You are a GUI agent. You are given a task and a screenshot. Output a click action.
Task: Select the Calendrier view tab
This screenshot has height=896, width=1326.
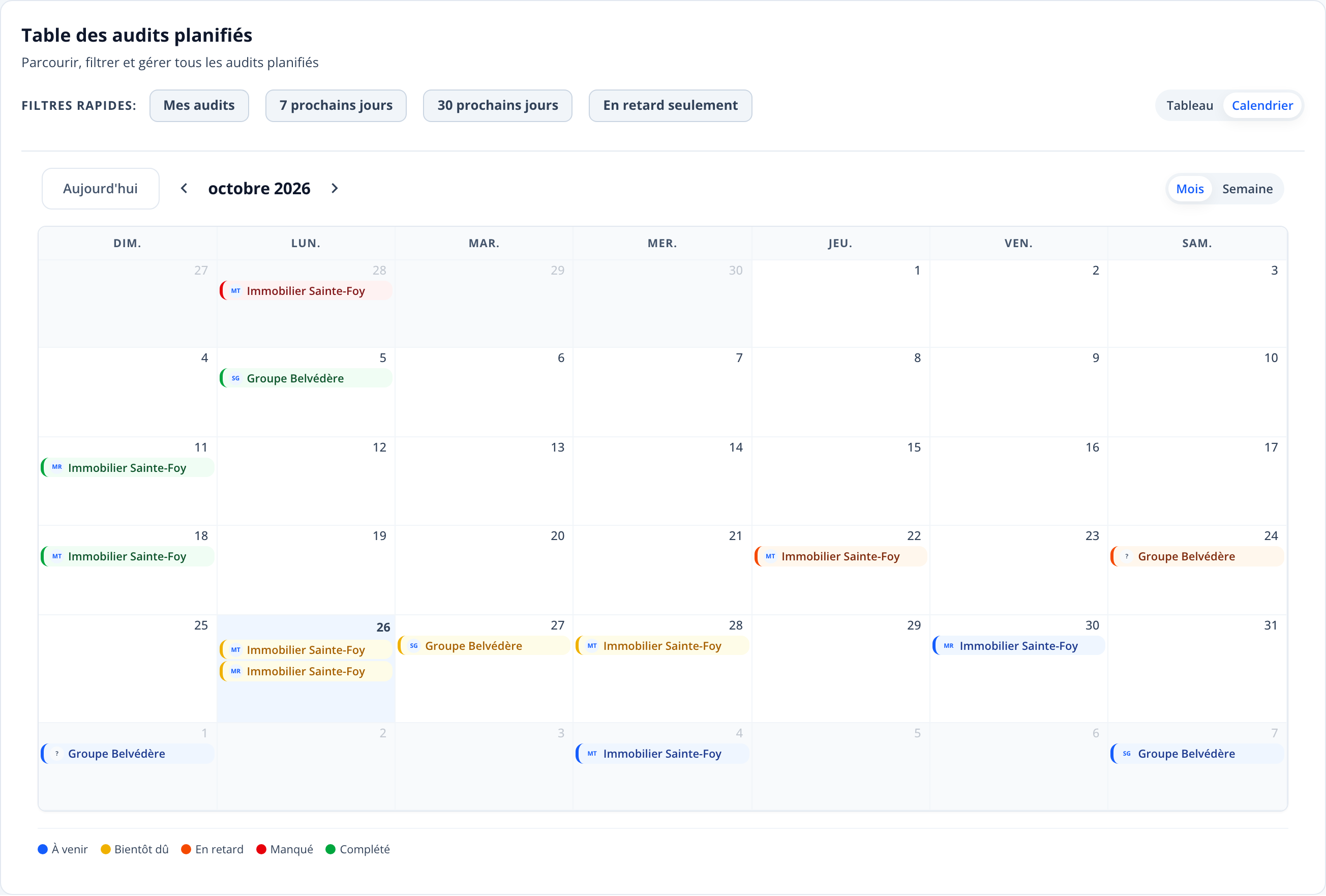click(1262, 106)
